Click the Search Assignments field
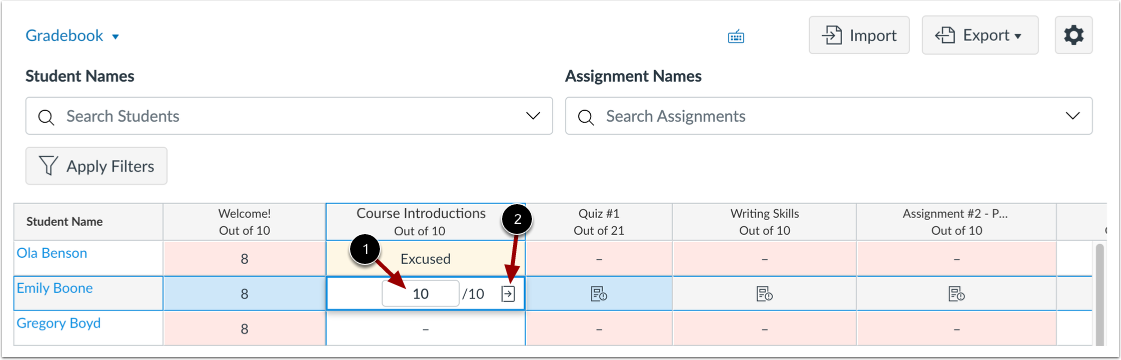Screen dimensions: 1121x360 tap(829, 116)
